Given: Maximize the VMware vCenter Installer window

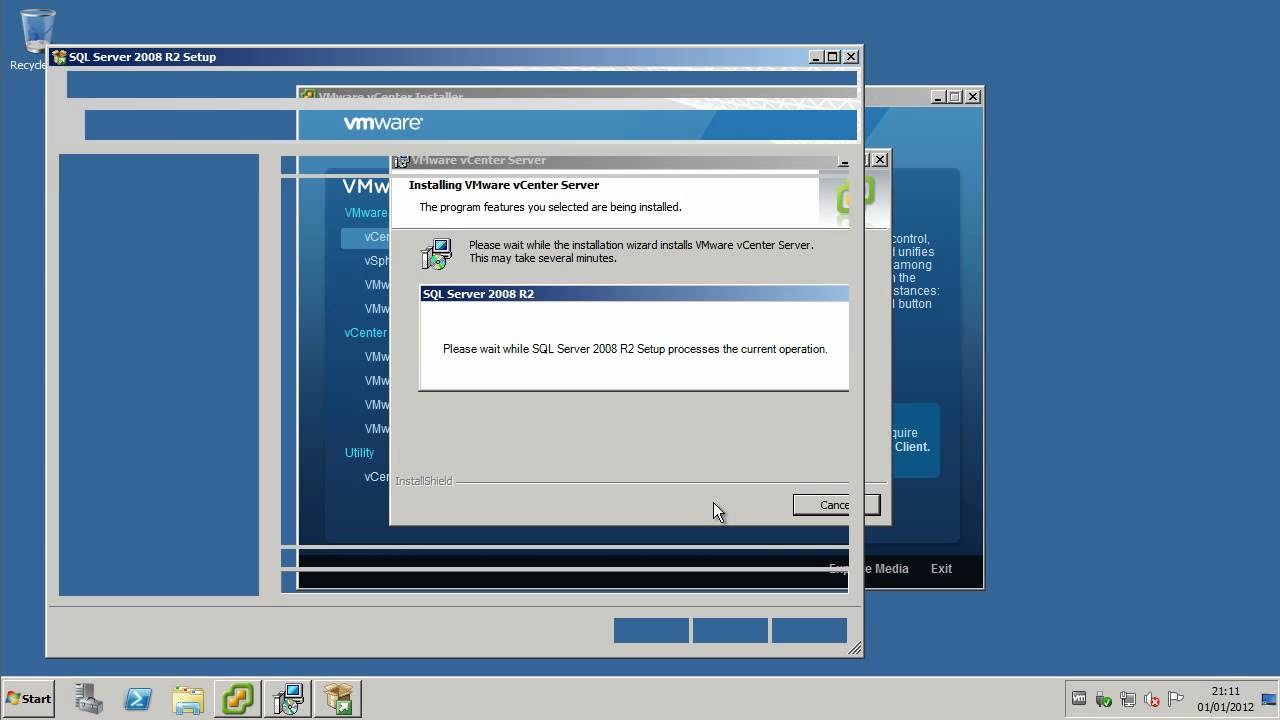Looking at the screenshot, I should click(x=955, y=97).
